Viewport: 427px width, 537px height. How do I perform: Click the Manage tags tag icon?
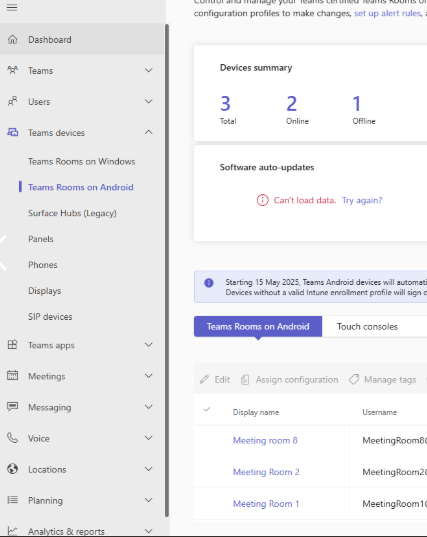coord(354,379)
